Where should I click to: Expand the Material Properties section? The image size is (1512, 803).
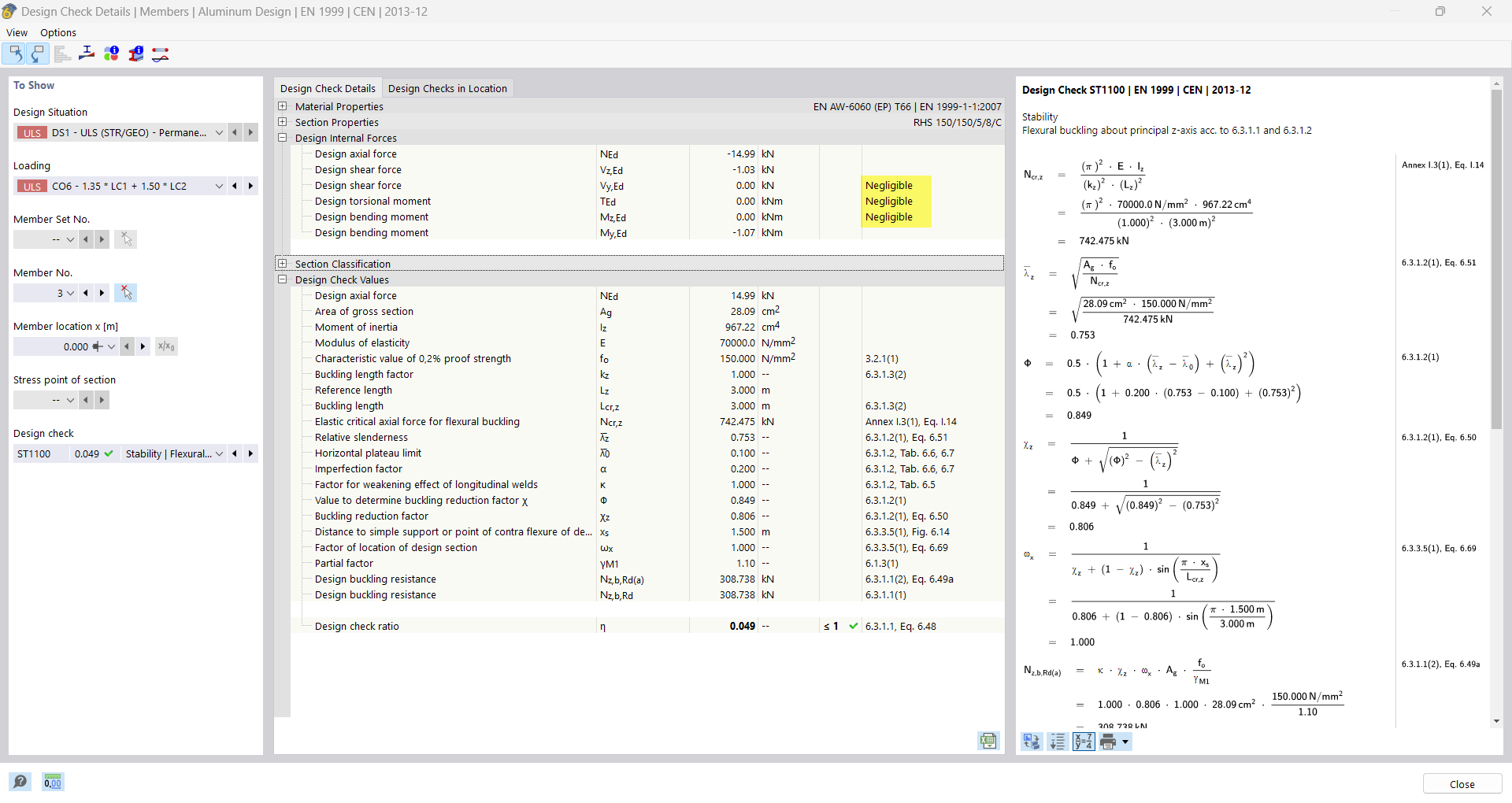coord(282,106)
